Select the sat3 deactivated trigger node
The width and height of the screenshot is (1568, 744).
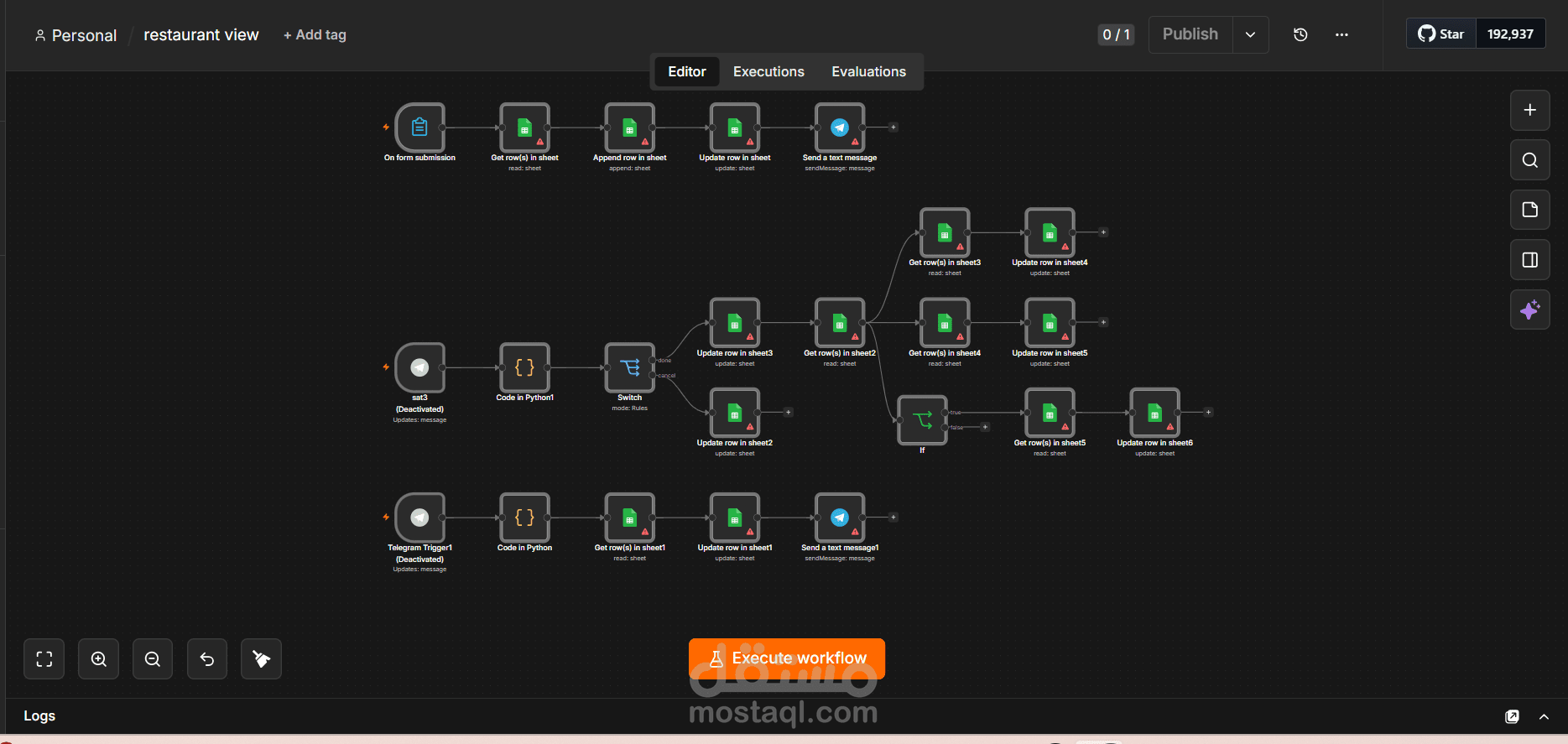coord(419,367)
